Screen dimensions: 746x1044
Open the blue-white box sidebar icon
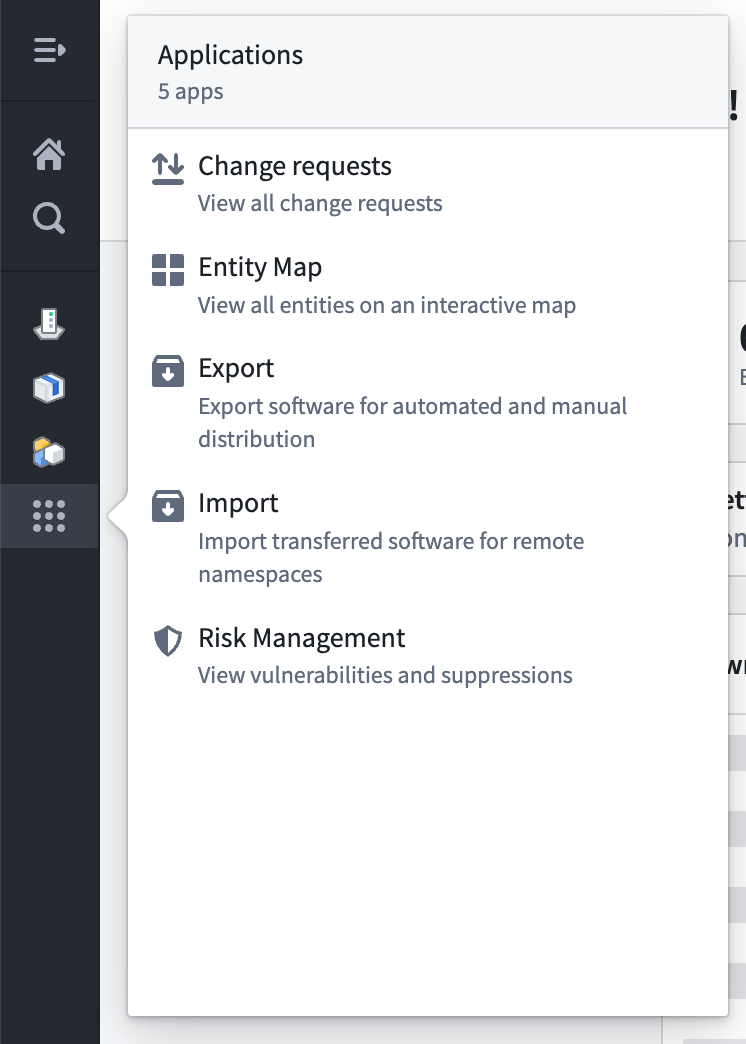49,388
